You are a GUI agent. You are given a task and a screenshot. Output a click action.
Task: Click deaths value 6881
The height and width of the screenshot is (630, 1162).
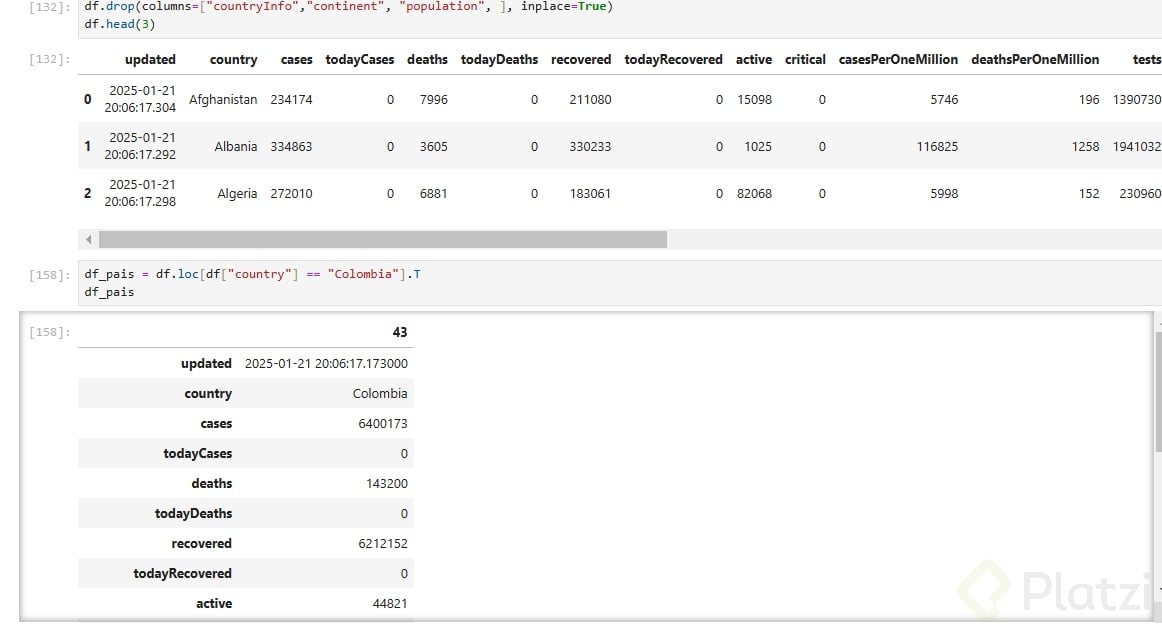(x=434, y=193)
